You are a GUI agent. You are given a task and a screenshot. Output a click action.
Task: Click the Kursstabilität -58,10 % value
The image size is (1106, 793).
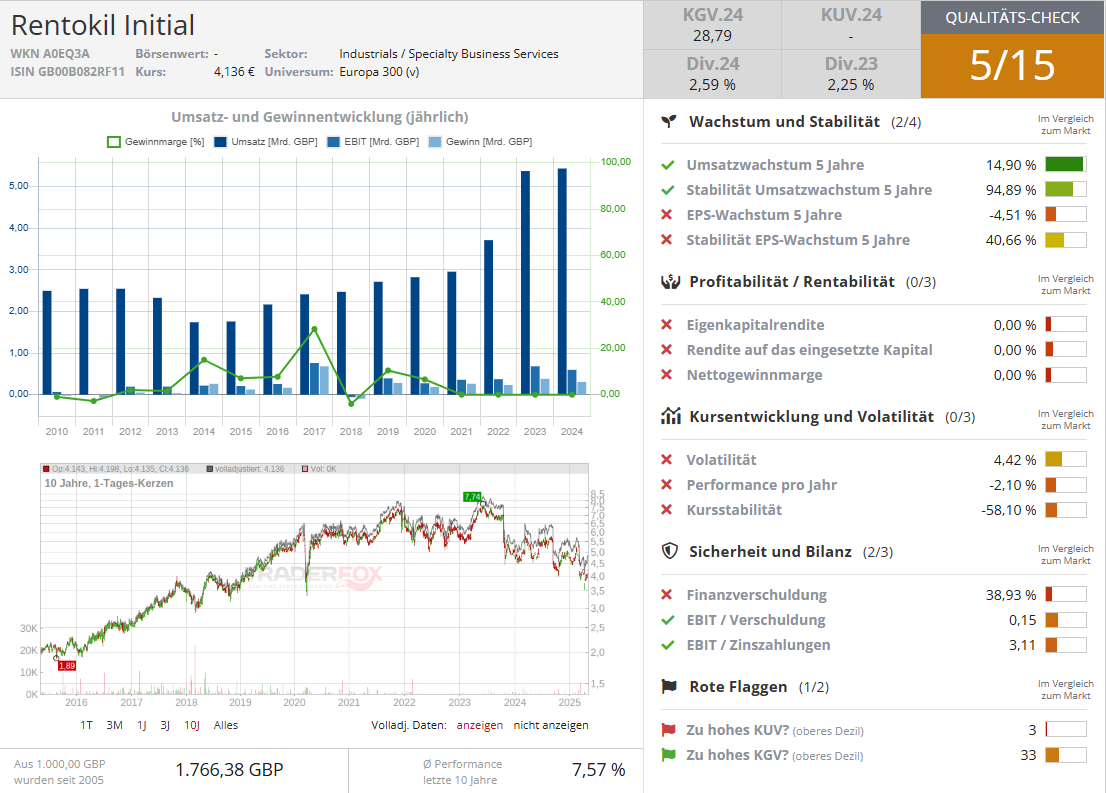click(x=1009, y=509)
